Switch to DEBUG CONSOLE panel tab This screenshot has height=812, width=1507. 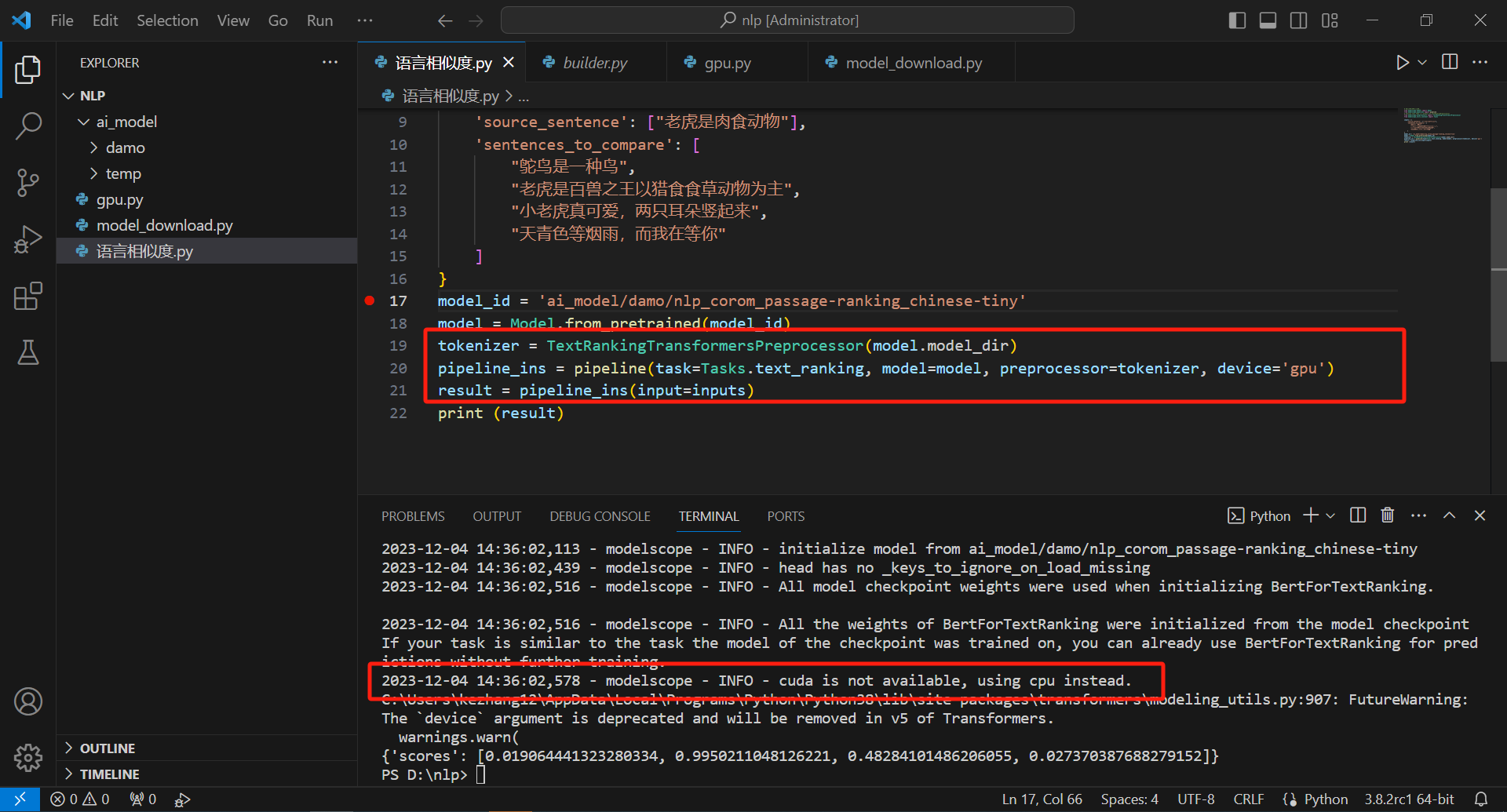click(x=600, y=516)
